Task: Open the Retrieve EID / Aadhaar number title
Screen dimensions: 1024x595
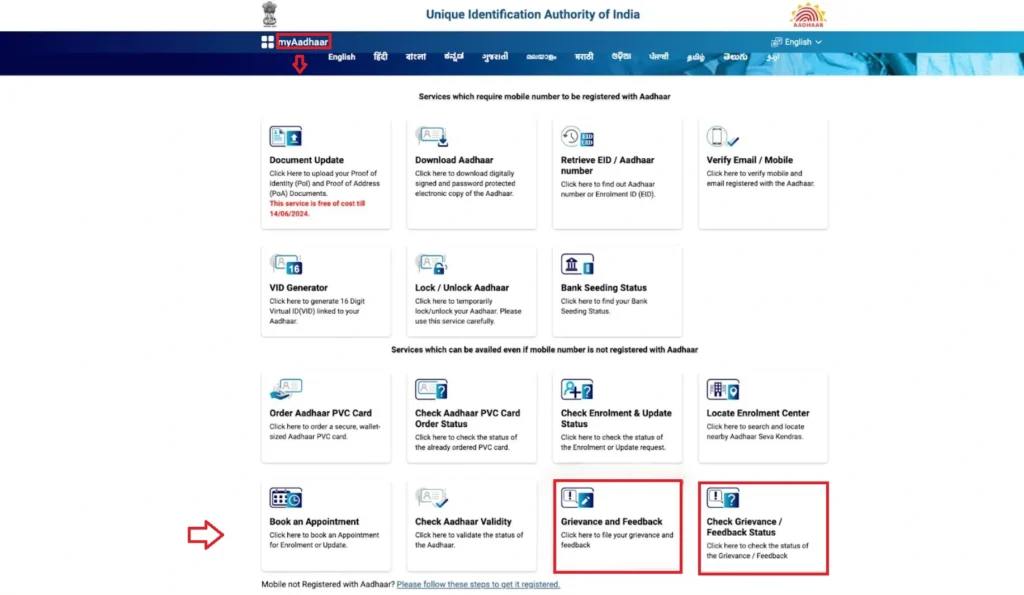Action: point(607,165)
